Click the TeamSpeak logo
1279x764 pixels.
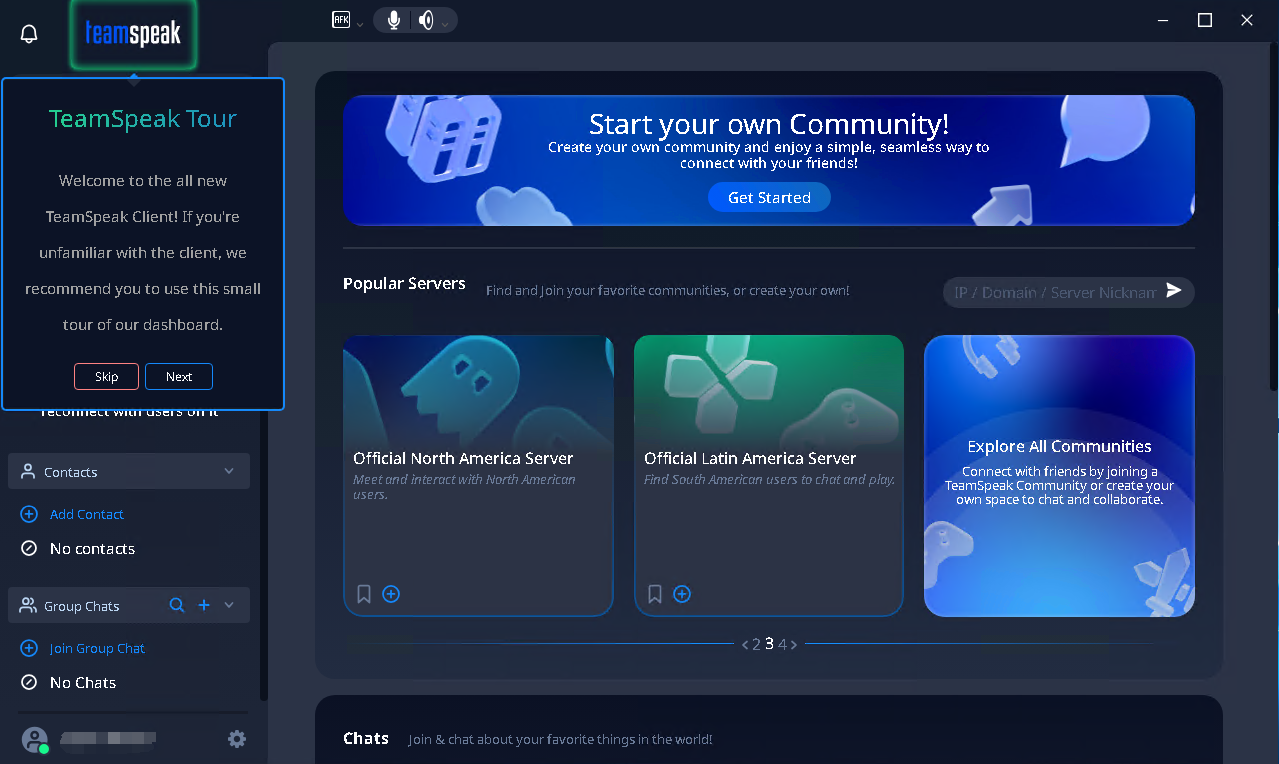(x=133, y=34)
